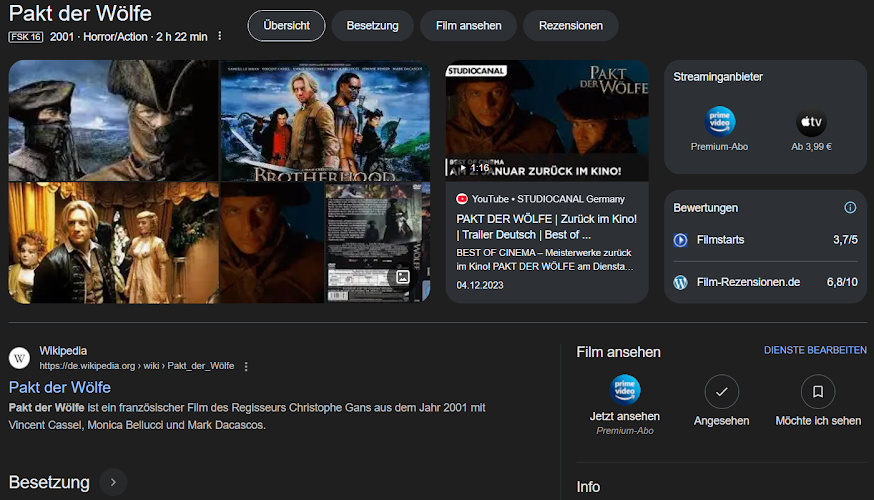Viewport: 874px width, 500px height.
Task: Mark the film as Angesehen
Action: coord(721,392)
